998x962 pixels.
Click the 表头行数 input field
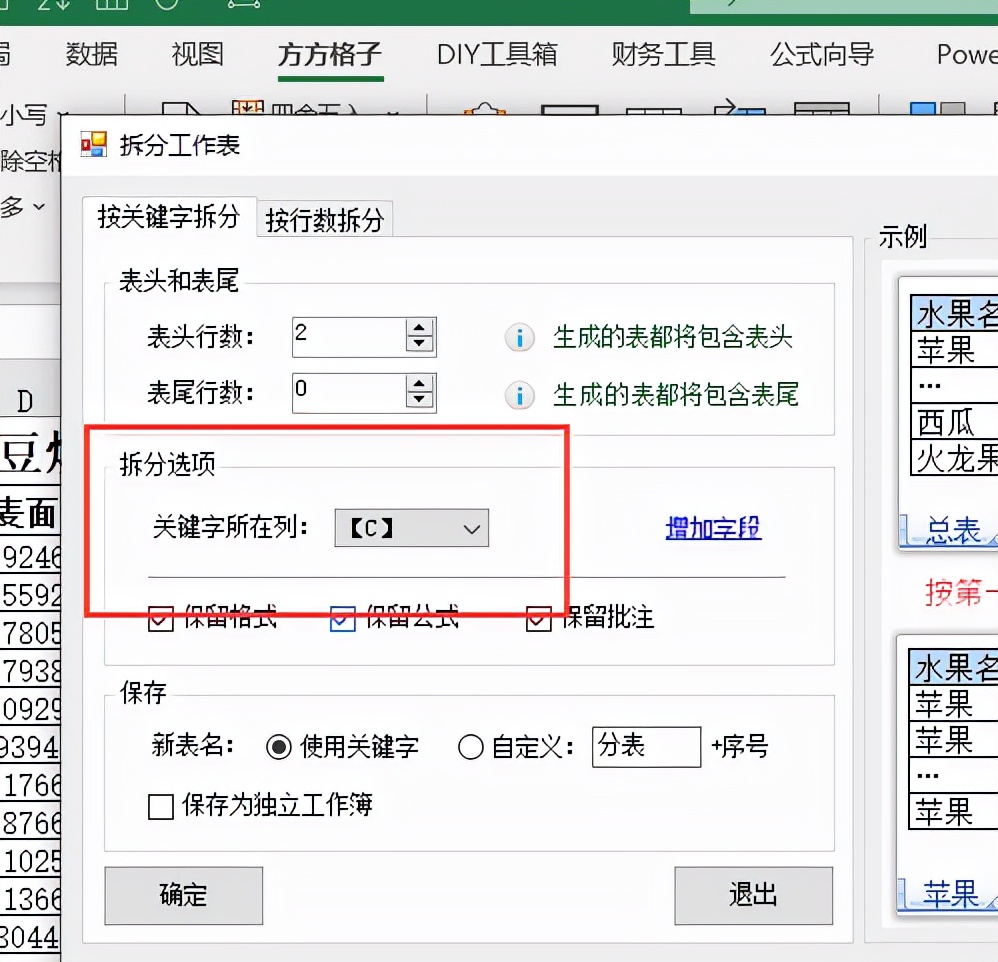coord(349,337)
